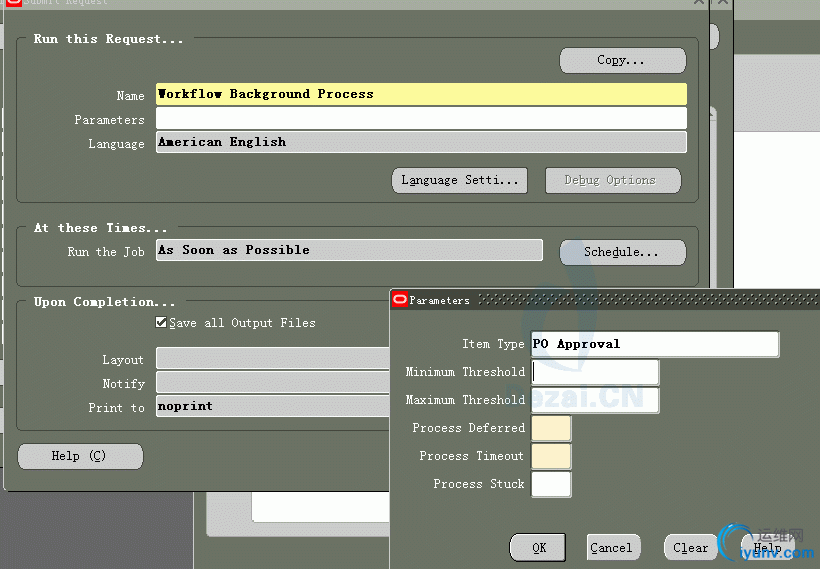
Task: Select the Language field showing American English
Action: 421,142
